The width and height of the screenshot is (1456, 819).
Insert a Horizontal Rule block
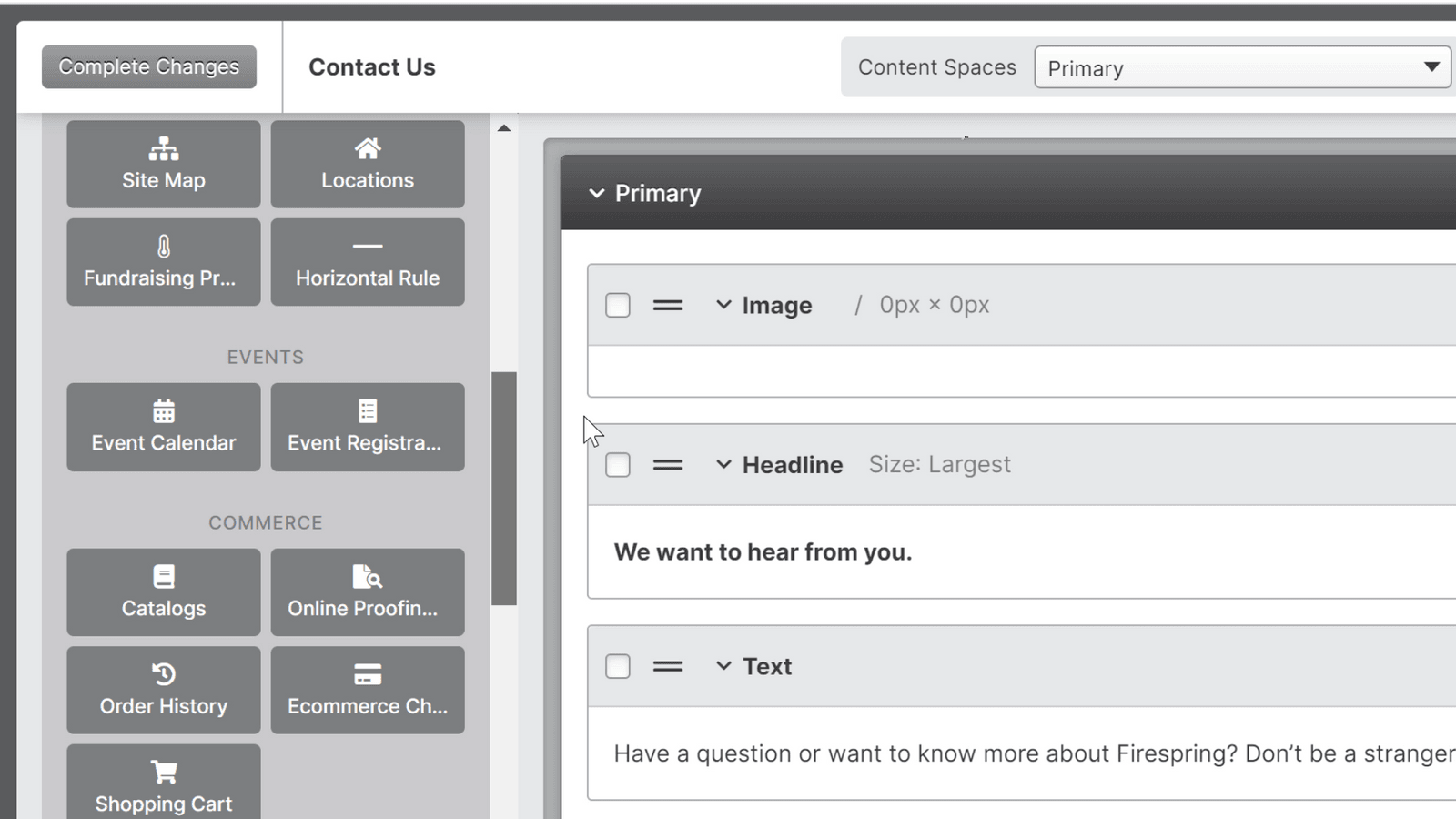click(368, 262)
